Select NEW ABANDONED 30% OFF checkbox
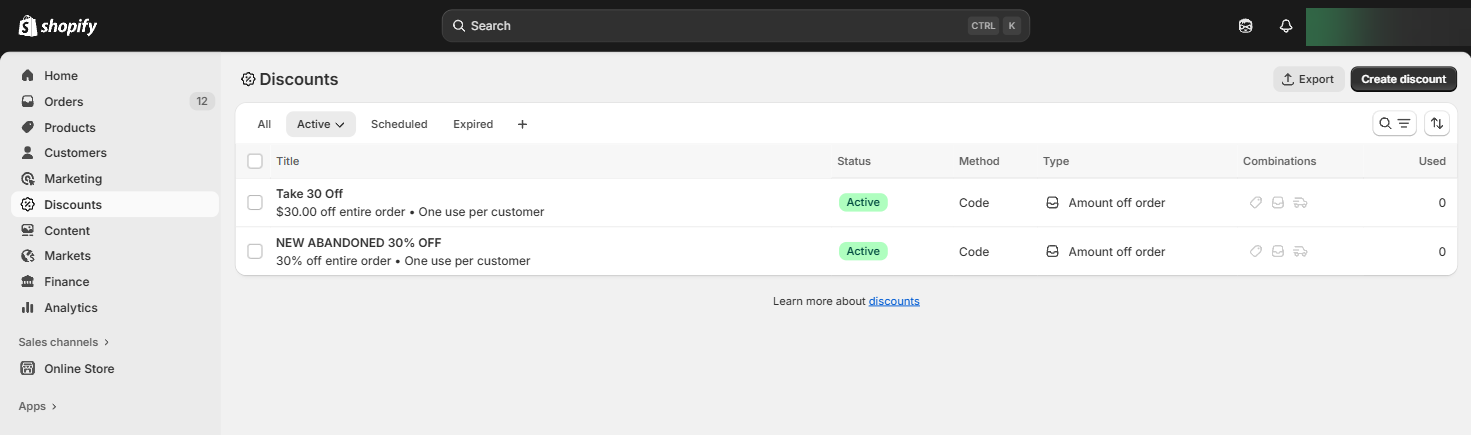This screenshot has width=1471, height=435. tap(255, 251)
